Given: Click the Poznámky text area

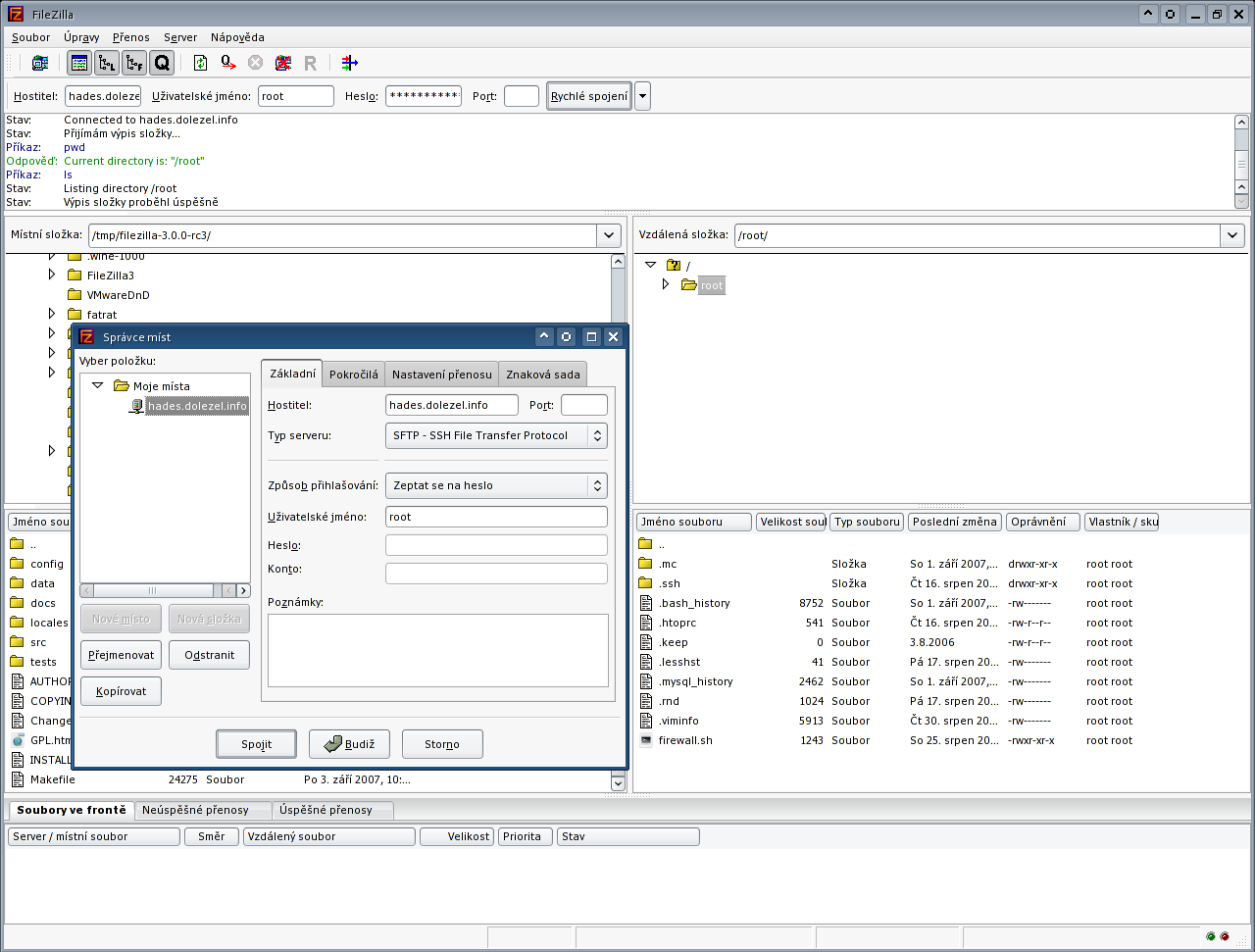Looking at the screenshot, I should [437, 650].
